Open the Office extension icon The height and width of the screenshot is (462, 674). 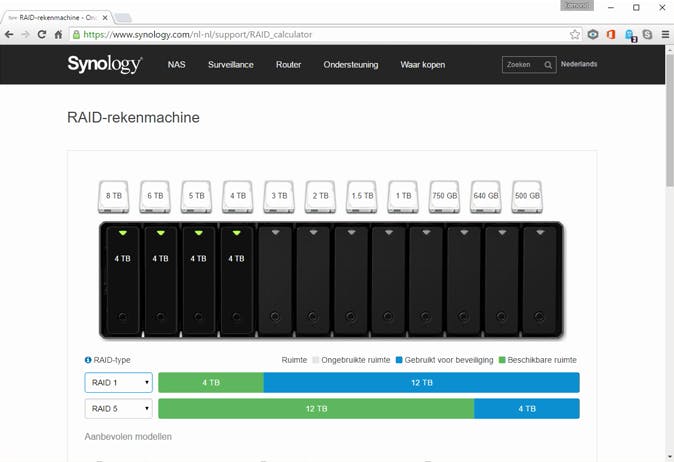pos(611,34)
